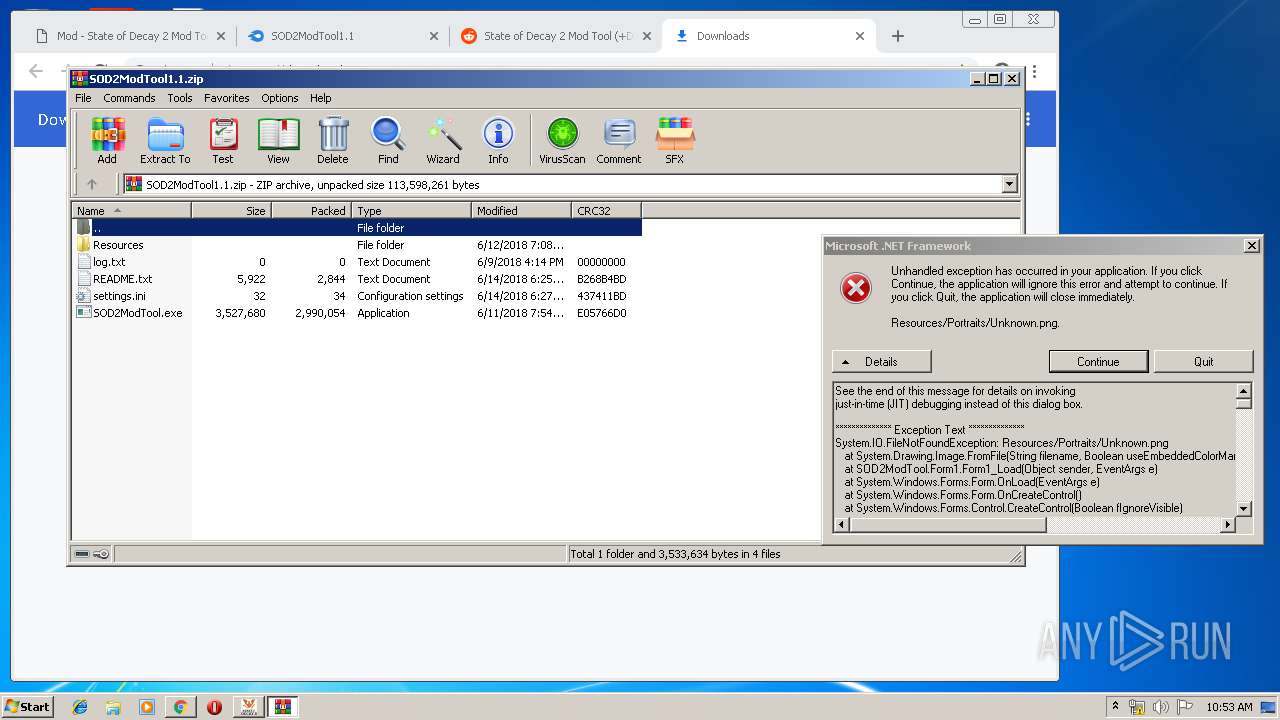Open the Help menu
This screenshot has height=720, width=1280.
click(x=320, y=98)
